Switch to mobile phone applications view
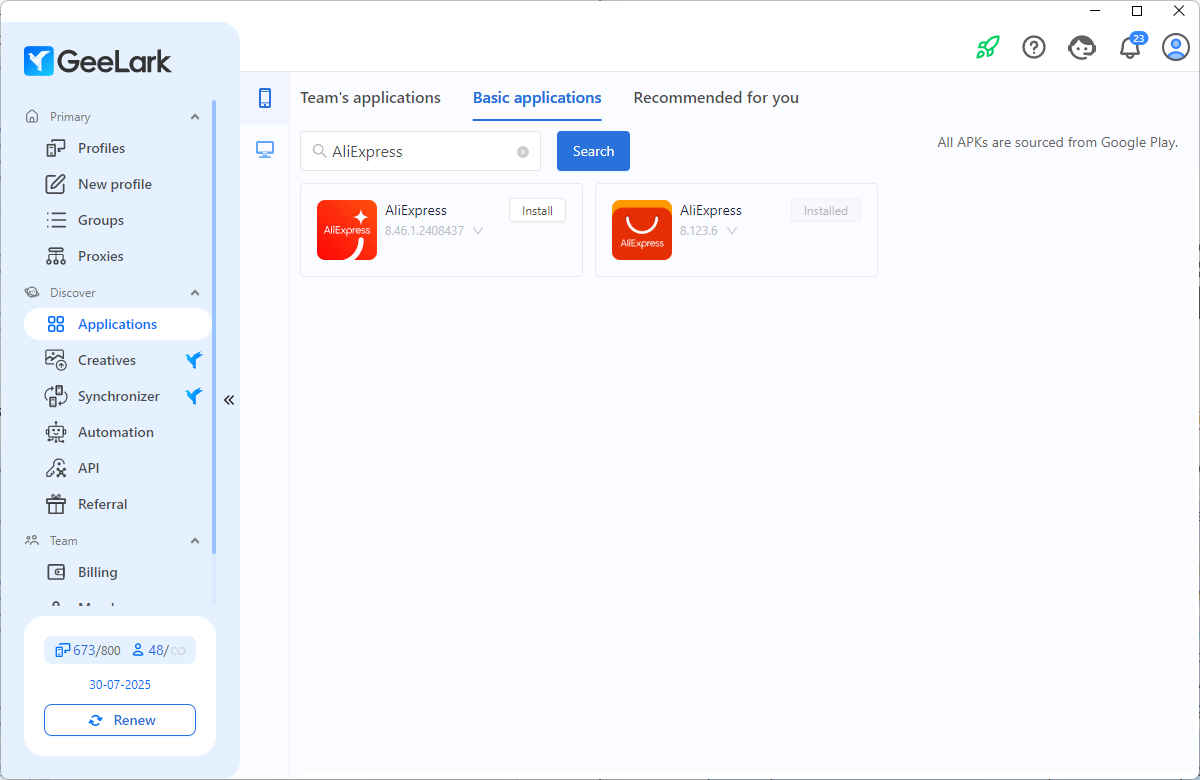Screen dimensions: 1200x780 coord(265,97)
